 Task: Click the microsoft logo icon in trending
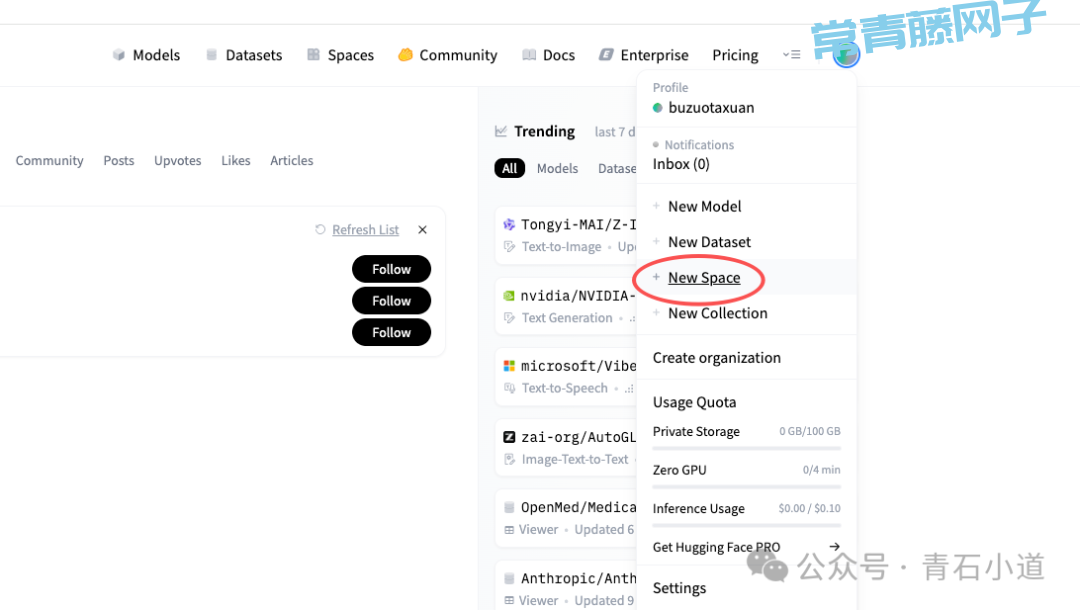(x=509, y=366)
